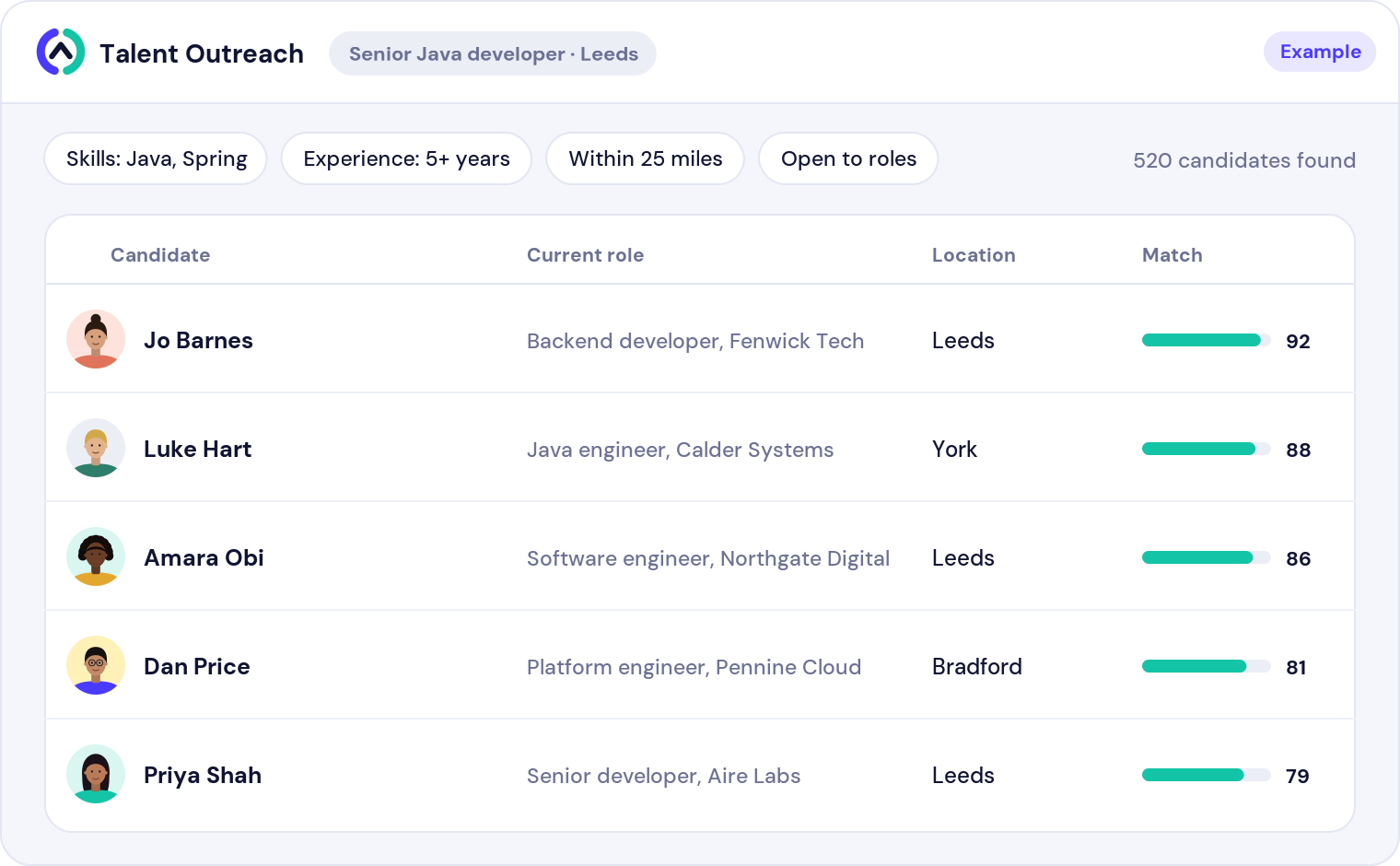The image size is (1400, 866).
Task: Click Luke Hart match score bar
Action: (x=1207, y=449)
